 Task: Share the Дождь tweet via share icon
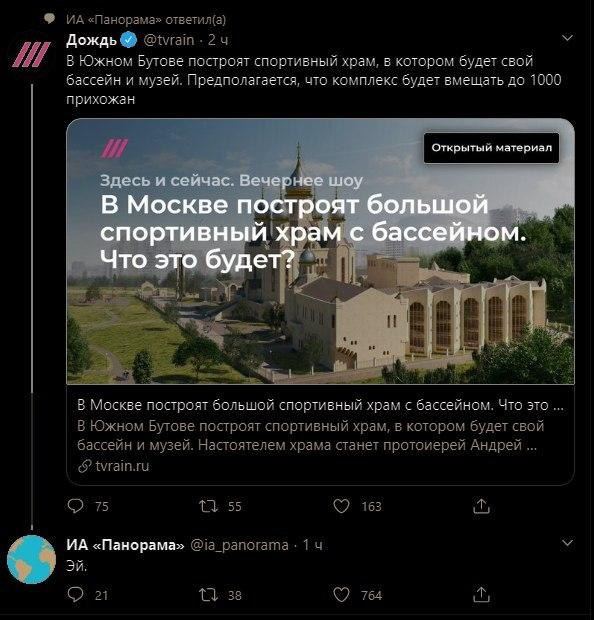pyautogui.click(x=481, y=506)
